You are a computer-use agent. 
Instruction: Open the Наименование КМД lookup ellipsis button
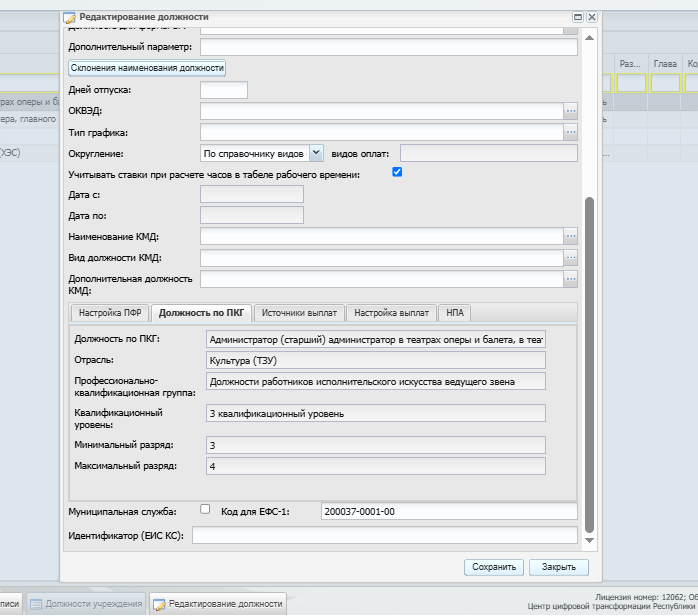[x=571, y=236]
